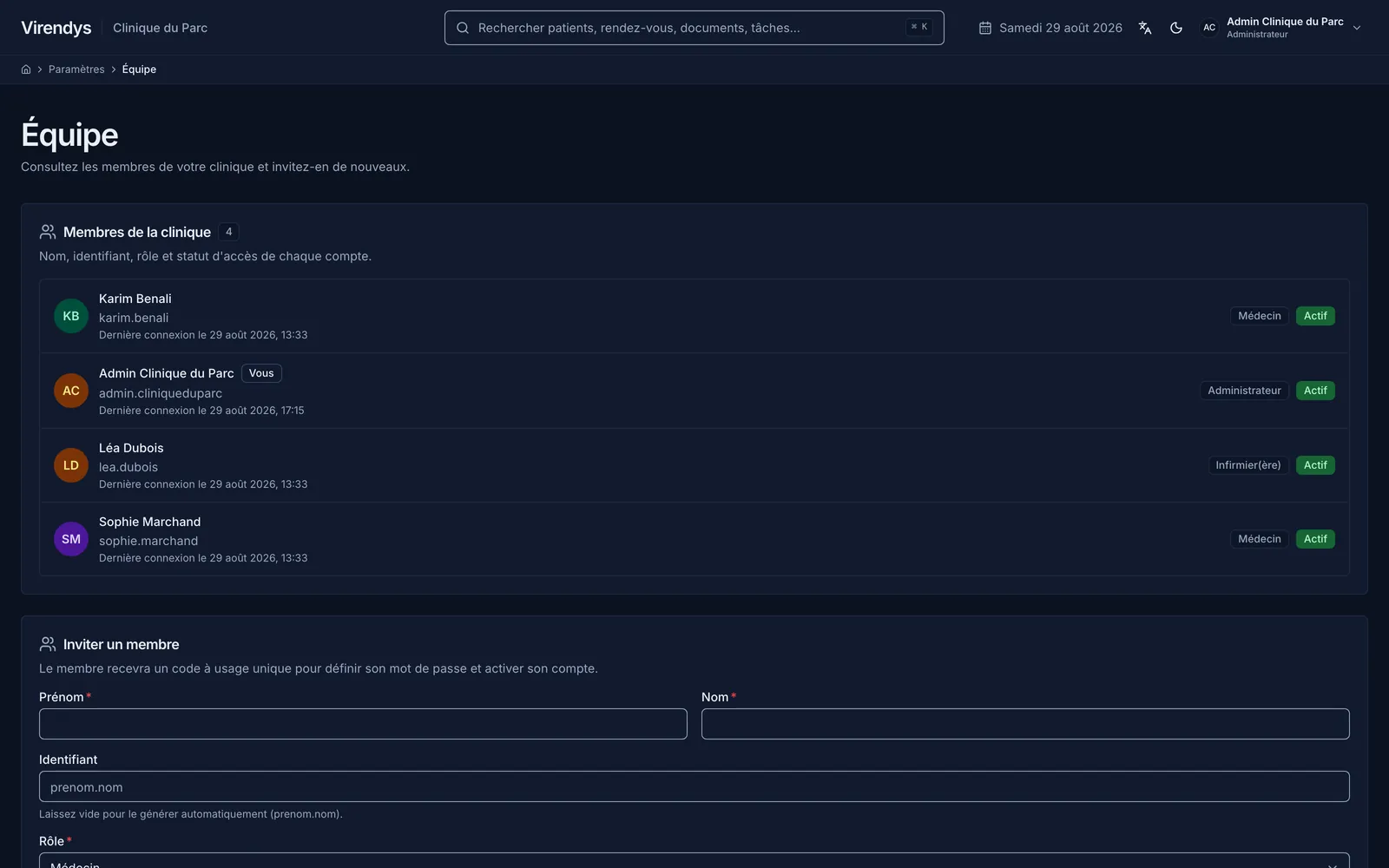Focus the global search field
The height and width of the screenshot is (868, 1389).
tap(694, 28)
